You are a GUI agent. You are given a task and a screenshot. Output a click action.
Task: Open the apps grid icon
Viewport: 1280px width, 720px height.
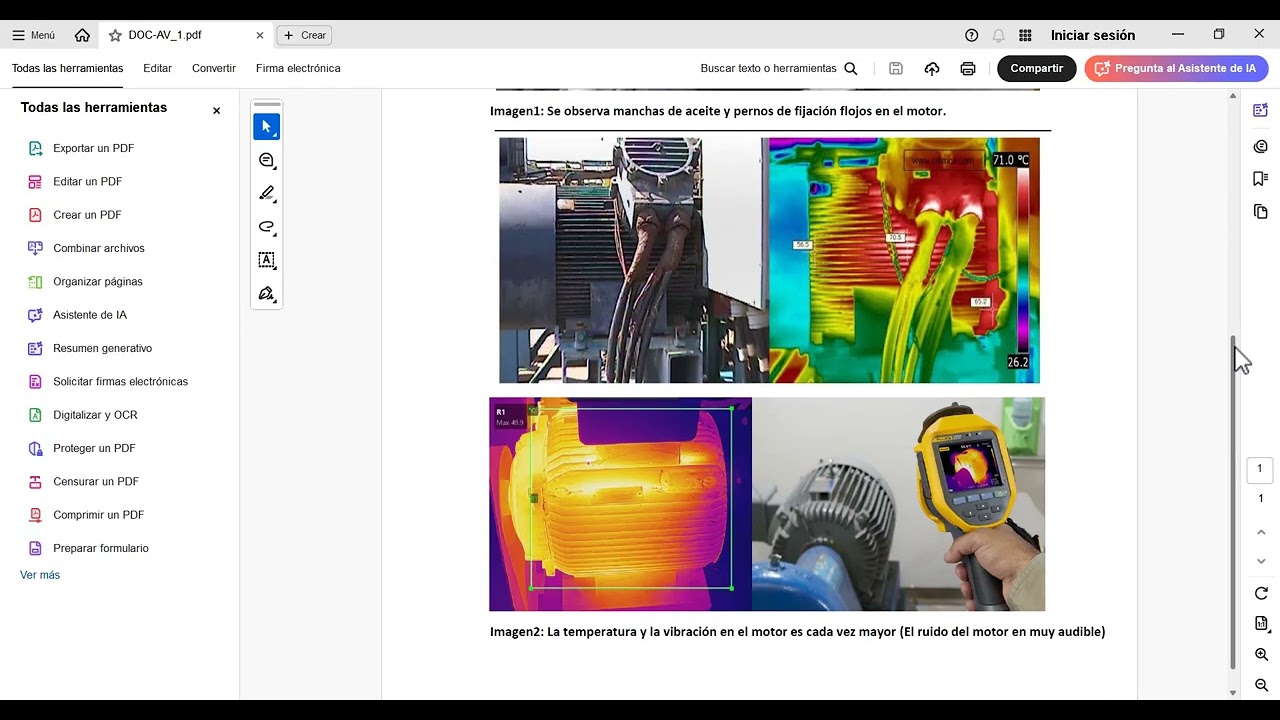coord(1025,35)
